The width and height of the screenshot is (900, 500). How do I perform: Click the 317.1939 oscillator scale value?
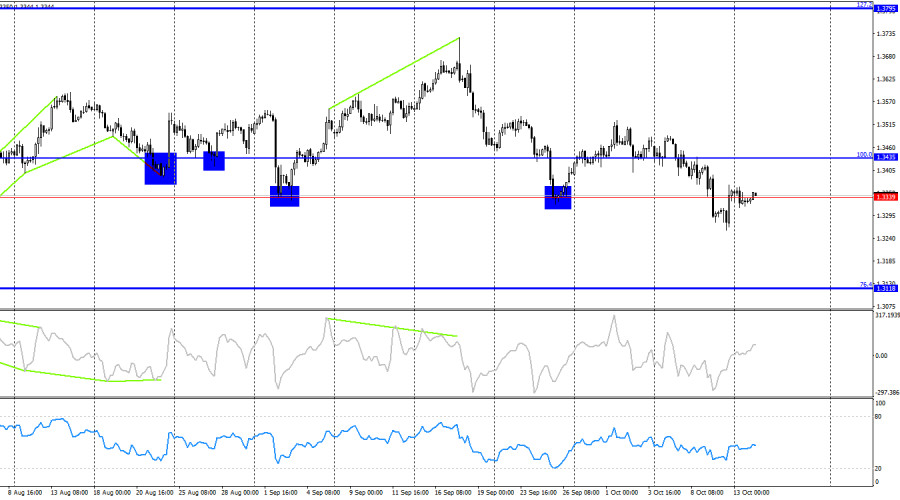[885, 316]
